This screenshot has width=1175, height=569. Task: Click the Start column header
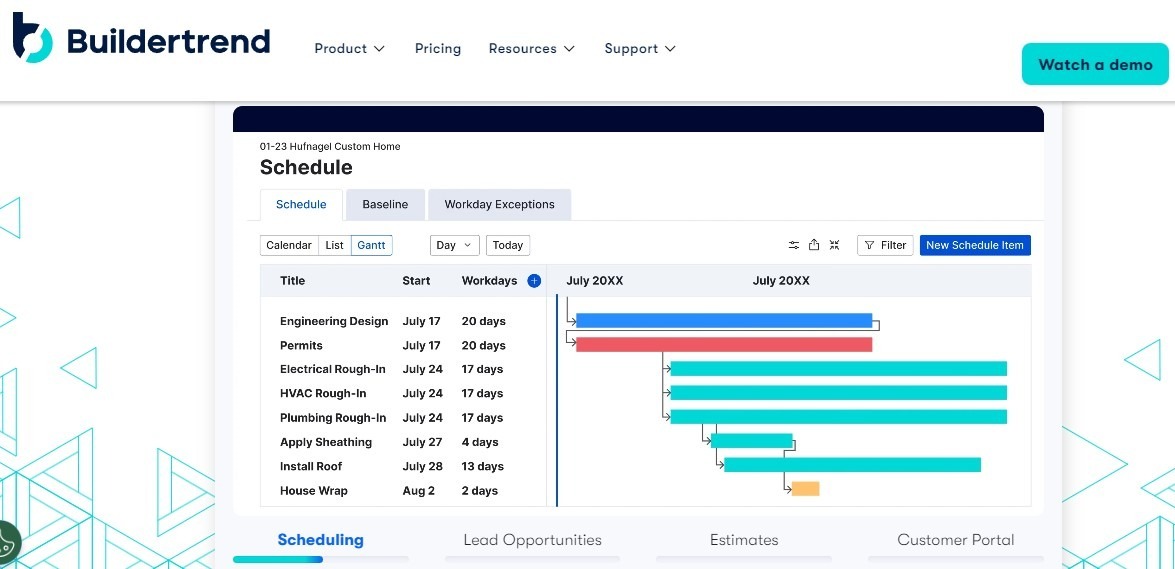click(x=416, y=280)
